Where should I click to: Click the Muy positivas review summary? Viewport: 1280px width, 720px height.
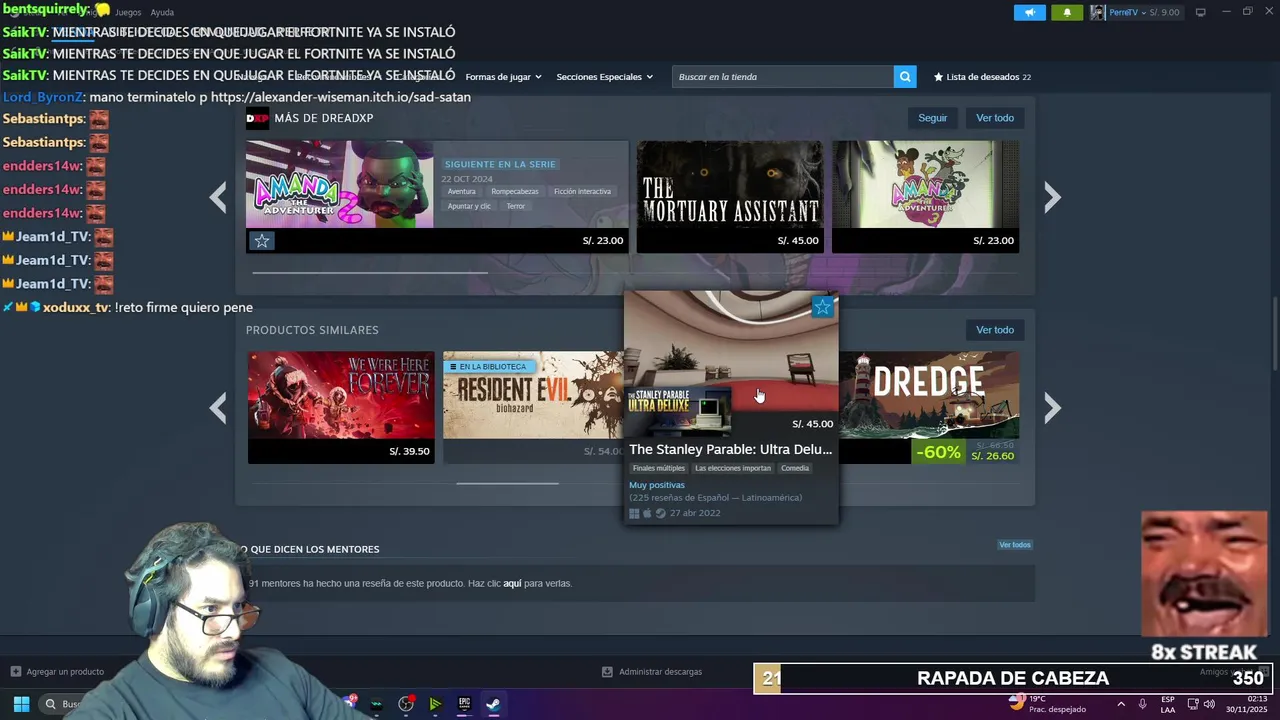pos(657,485)
